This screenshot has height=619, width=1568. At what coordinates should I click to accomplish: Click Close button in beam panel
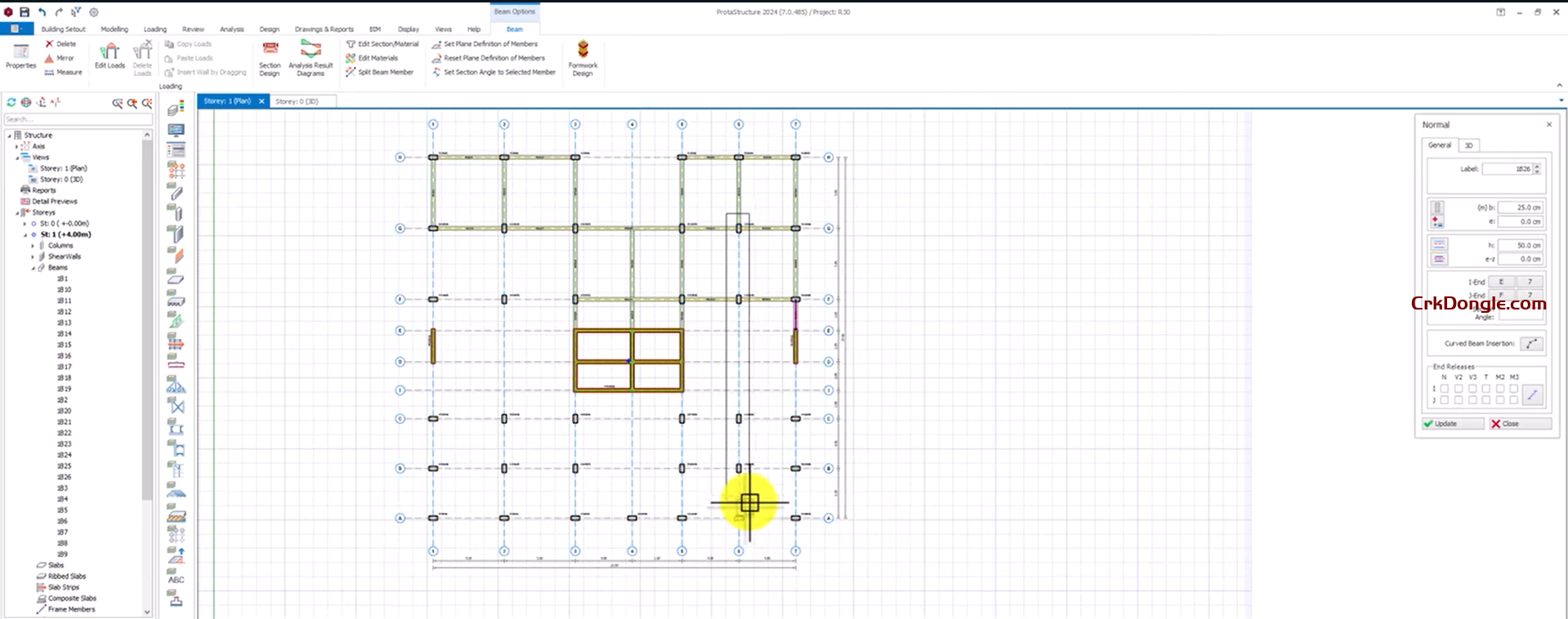coord(1519,424)
